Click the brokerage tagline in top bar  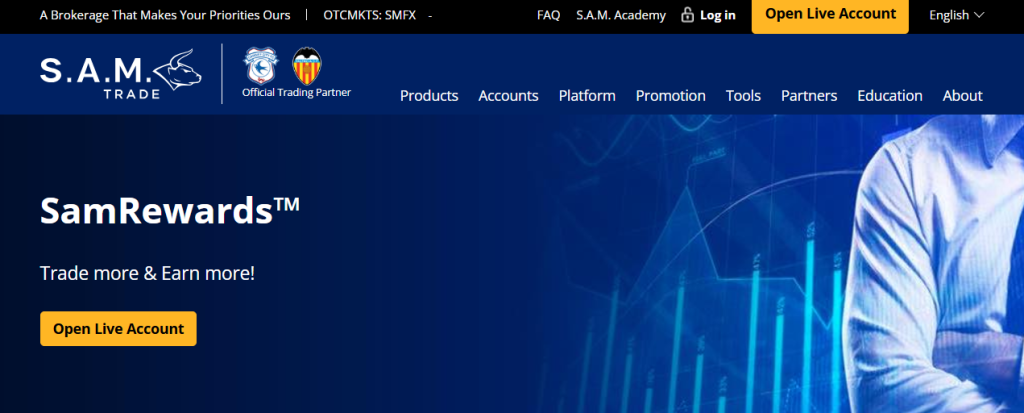tap(165, 15)
